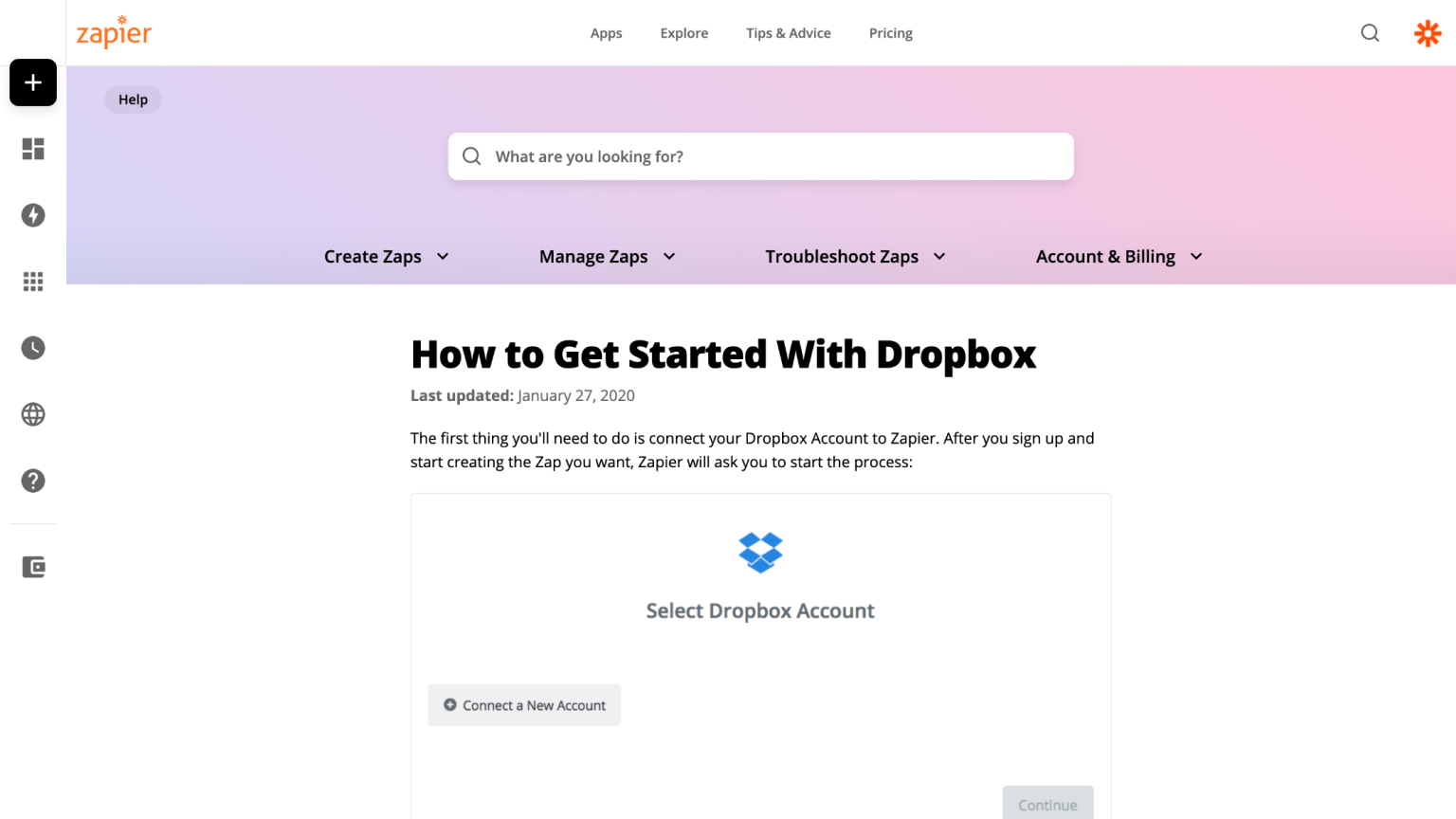Click the globe explore icon in sidebar

pyautogui.click(x=33, y=414)
